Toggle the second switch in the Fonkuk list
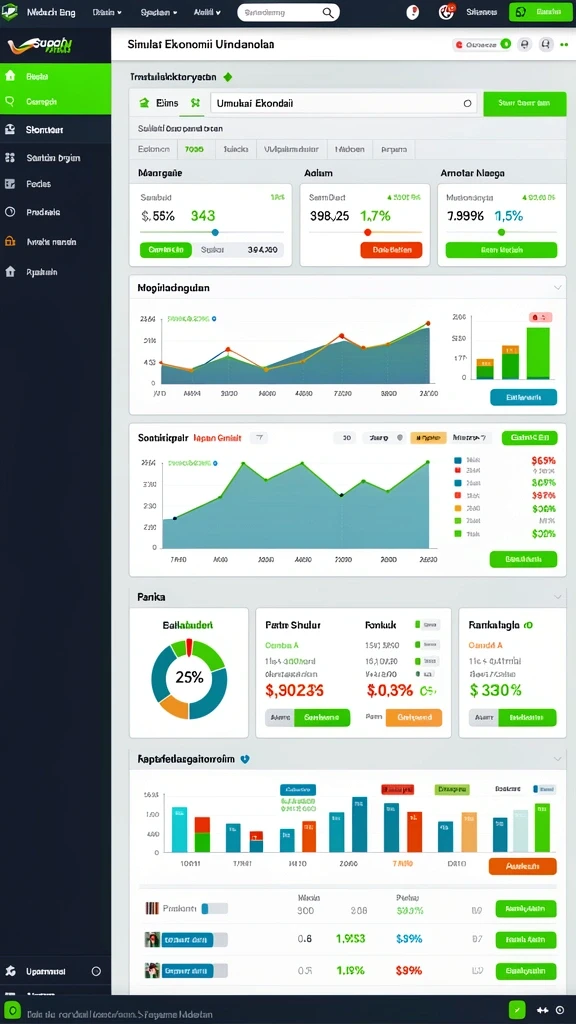Image resolution: width=576 pixels, height=1024 pixels. click(x=428, y=644)
